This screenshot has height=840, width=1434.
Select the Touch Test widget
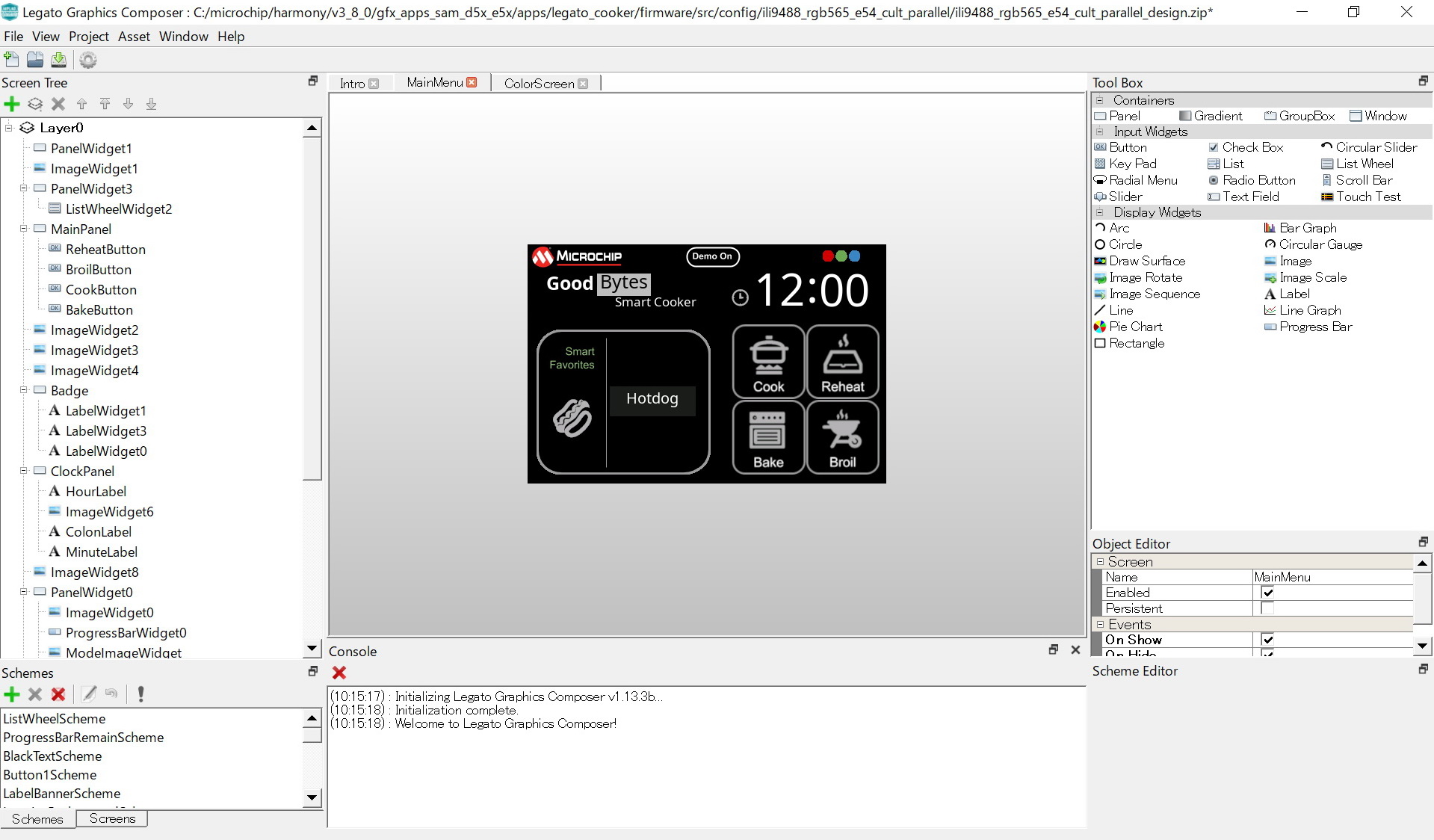1361,197
